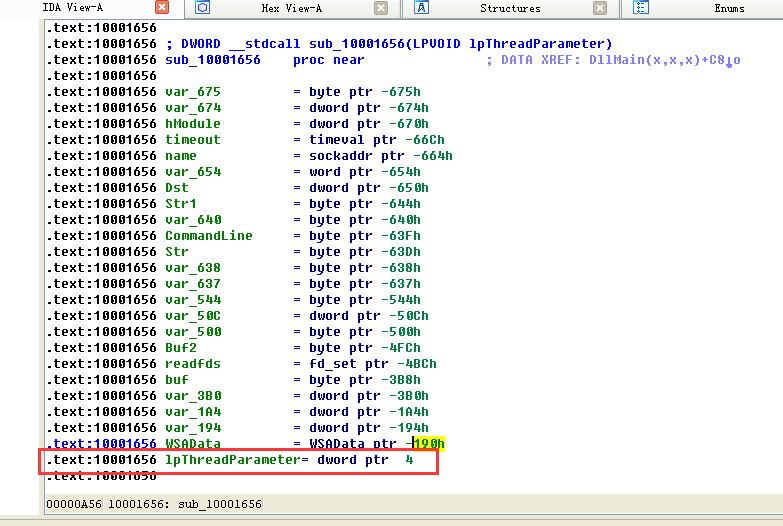
Task: Click the highlighted 190h offset value
Action: (x=428, y=444)
